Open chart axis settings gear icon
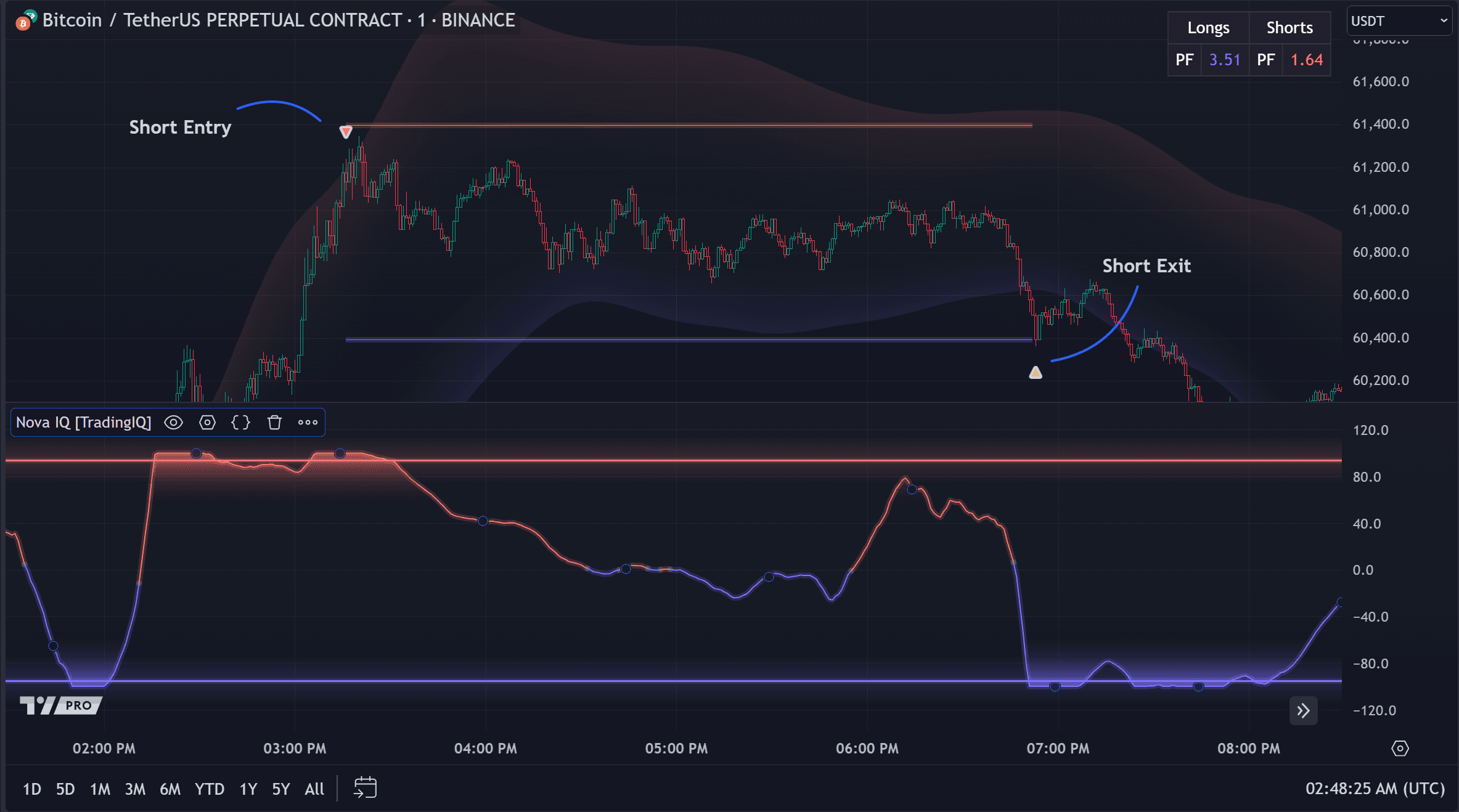The width and height of the screenshot is (1459, 812). click(1400, 749)
